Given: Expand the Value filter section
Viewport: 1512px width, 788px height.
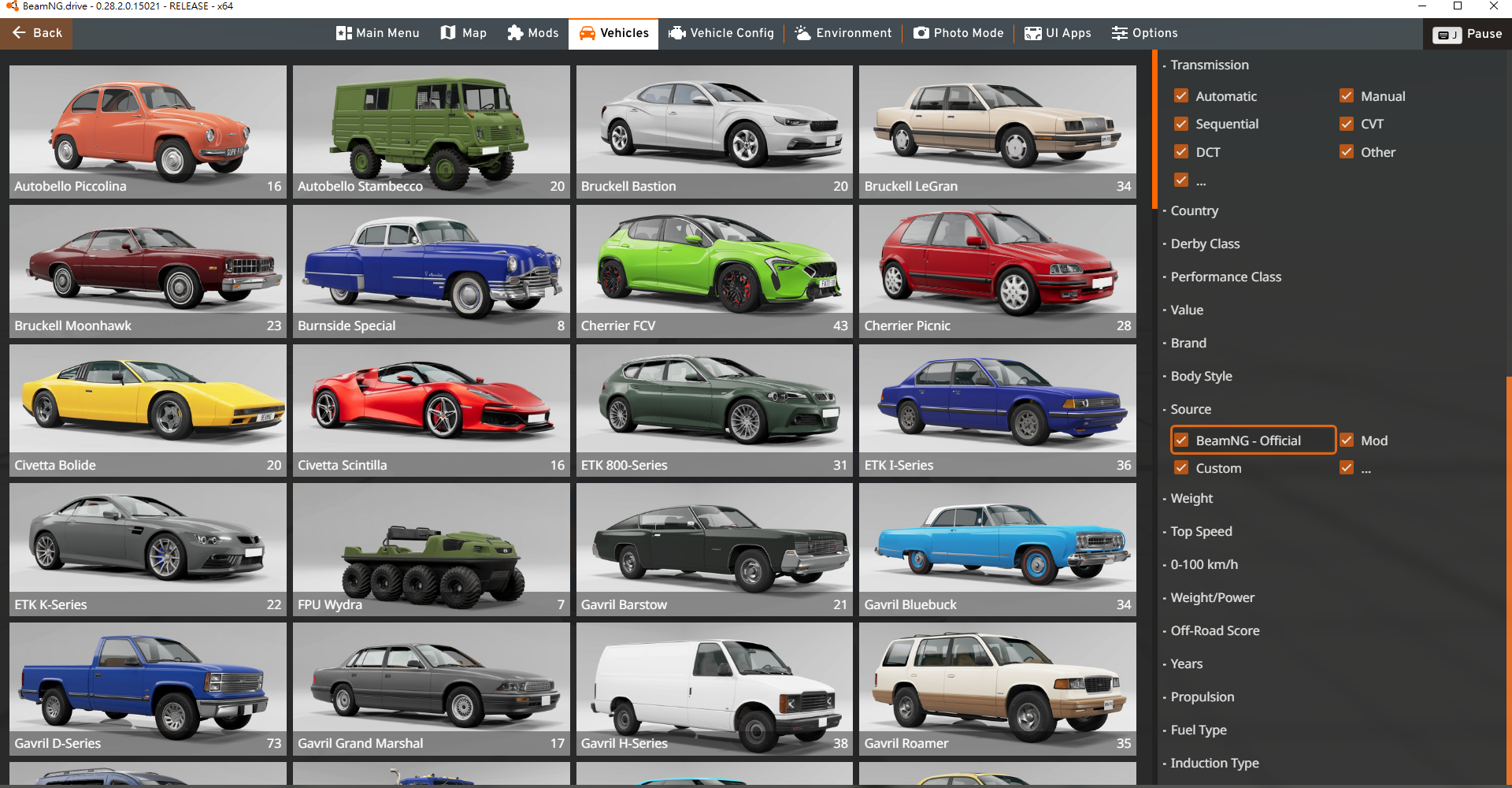Looking at the screenshot, I should [x=1187, y=310].
